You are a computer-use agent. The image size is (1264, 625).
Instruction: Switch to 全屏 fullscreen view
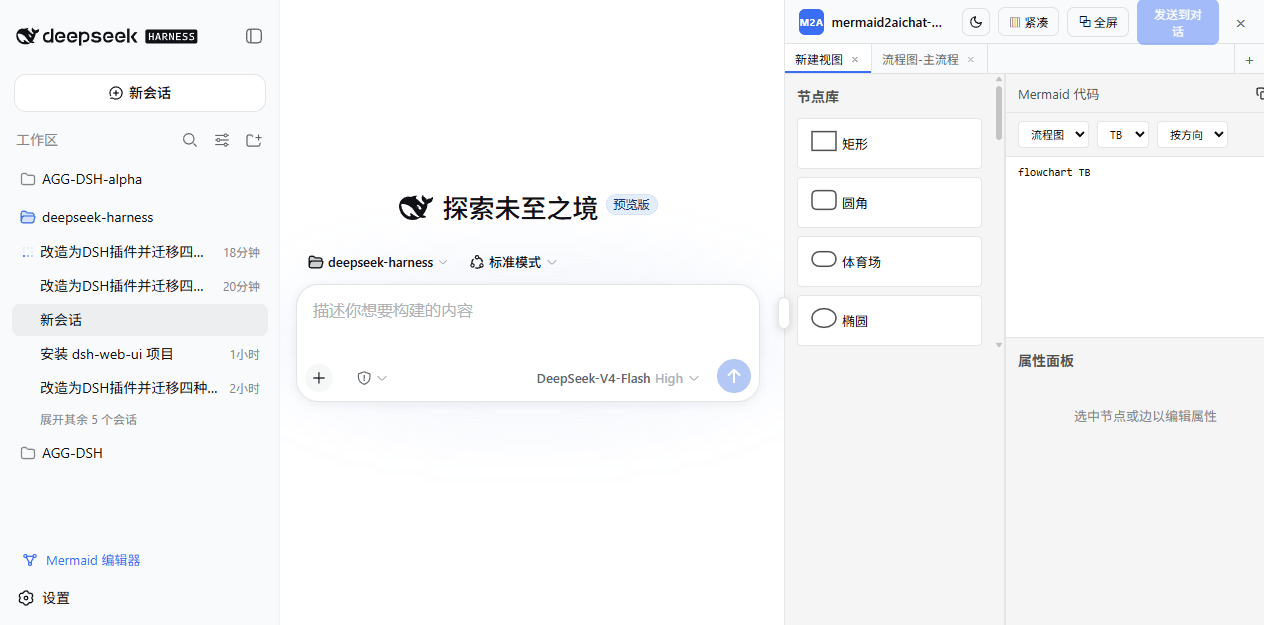[x=1098, y=22]
